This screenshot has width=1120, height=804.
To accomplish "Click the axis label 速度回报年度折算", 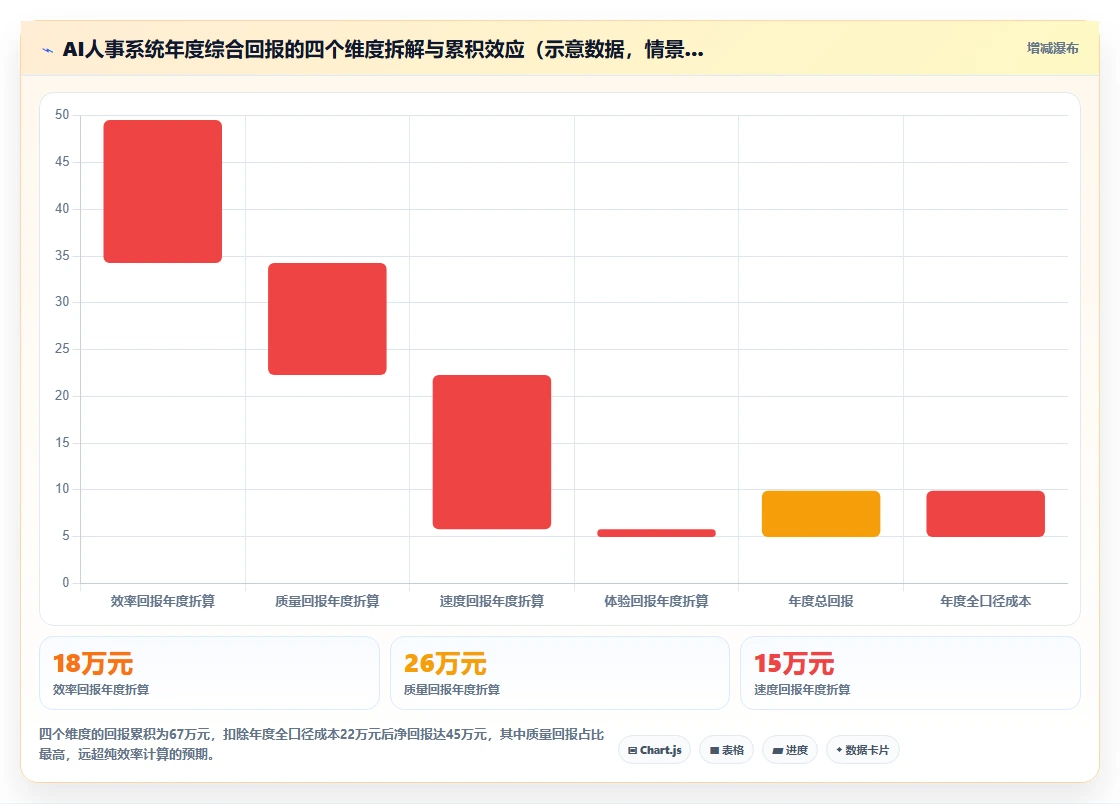I will (492, 601).
